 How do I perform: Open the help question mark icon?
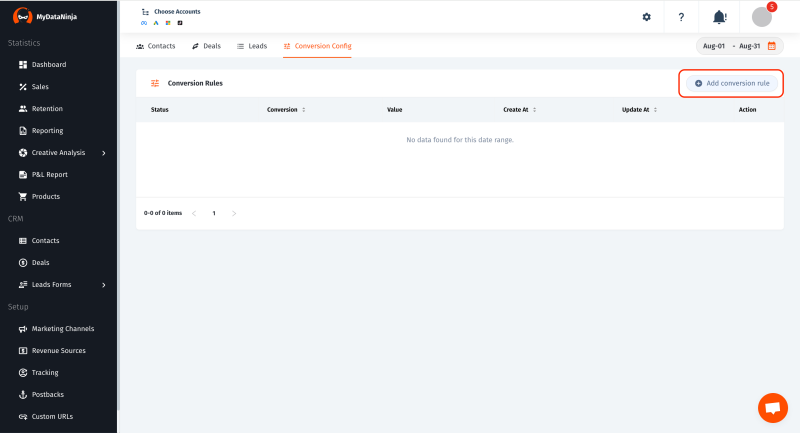pos(681,17)
